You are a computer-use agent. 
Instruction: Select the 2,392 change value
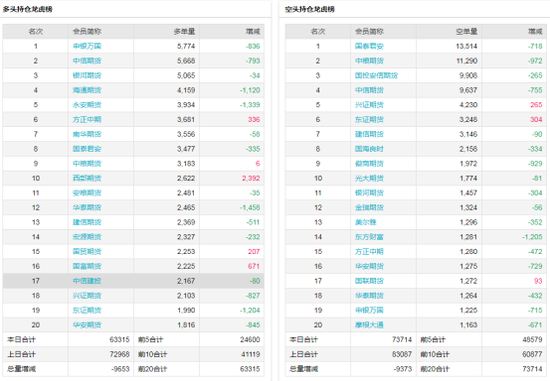[x=251, y=178]
